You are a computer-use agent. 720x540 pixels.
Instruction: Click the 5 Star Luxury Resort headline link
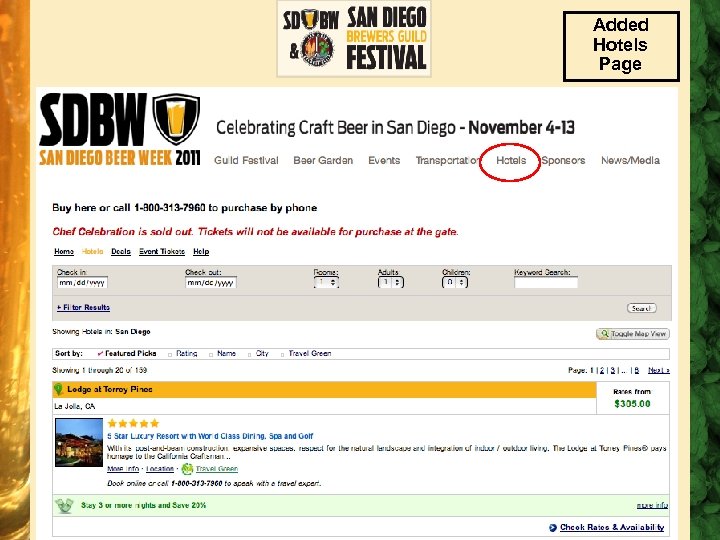coord(210,436)
